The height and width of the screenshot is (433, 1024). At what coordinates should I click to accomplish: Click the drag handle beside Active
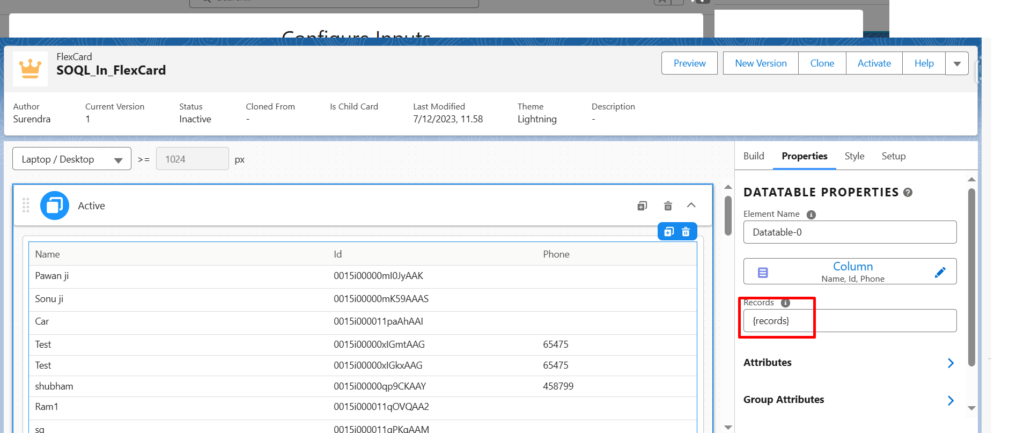click(x=26, y=206)
